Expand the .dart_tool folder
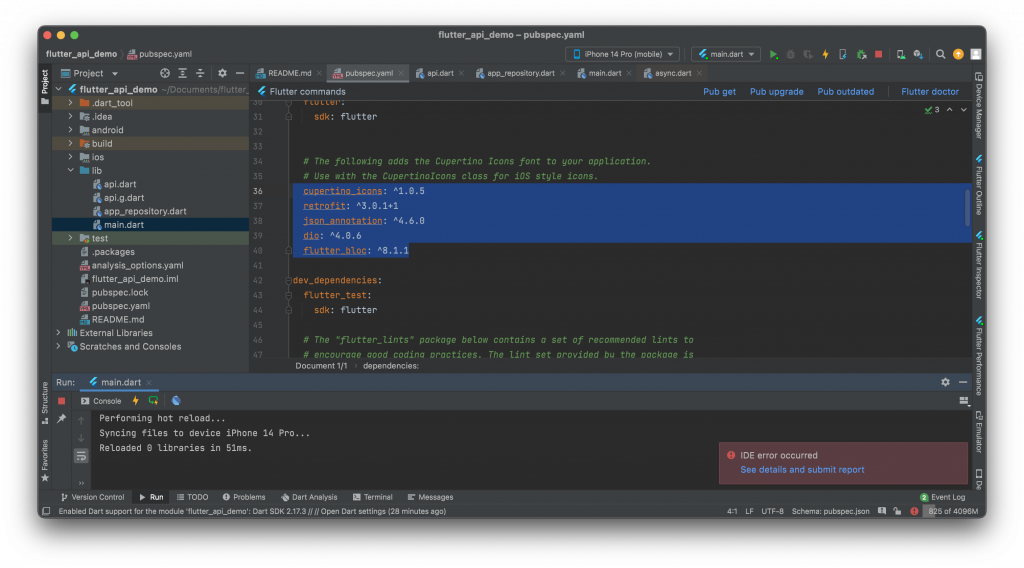 tap(71, 103)
